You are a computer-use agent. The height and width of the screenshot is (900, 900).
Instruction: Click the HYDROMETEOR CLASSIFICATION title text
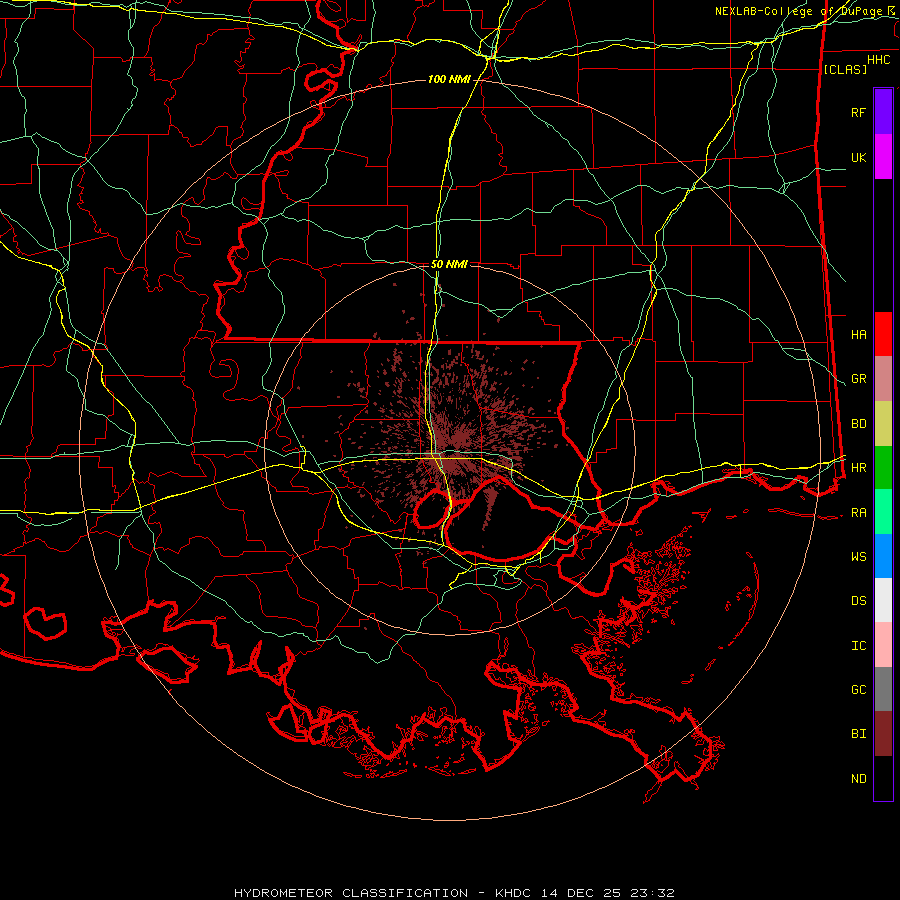click(x=351, y=893)
